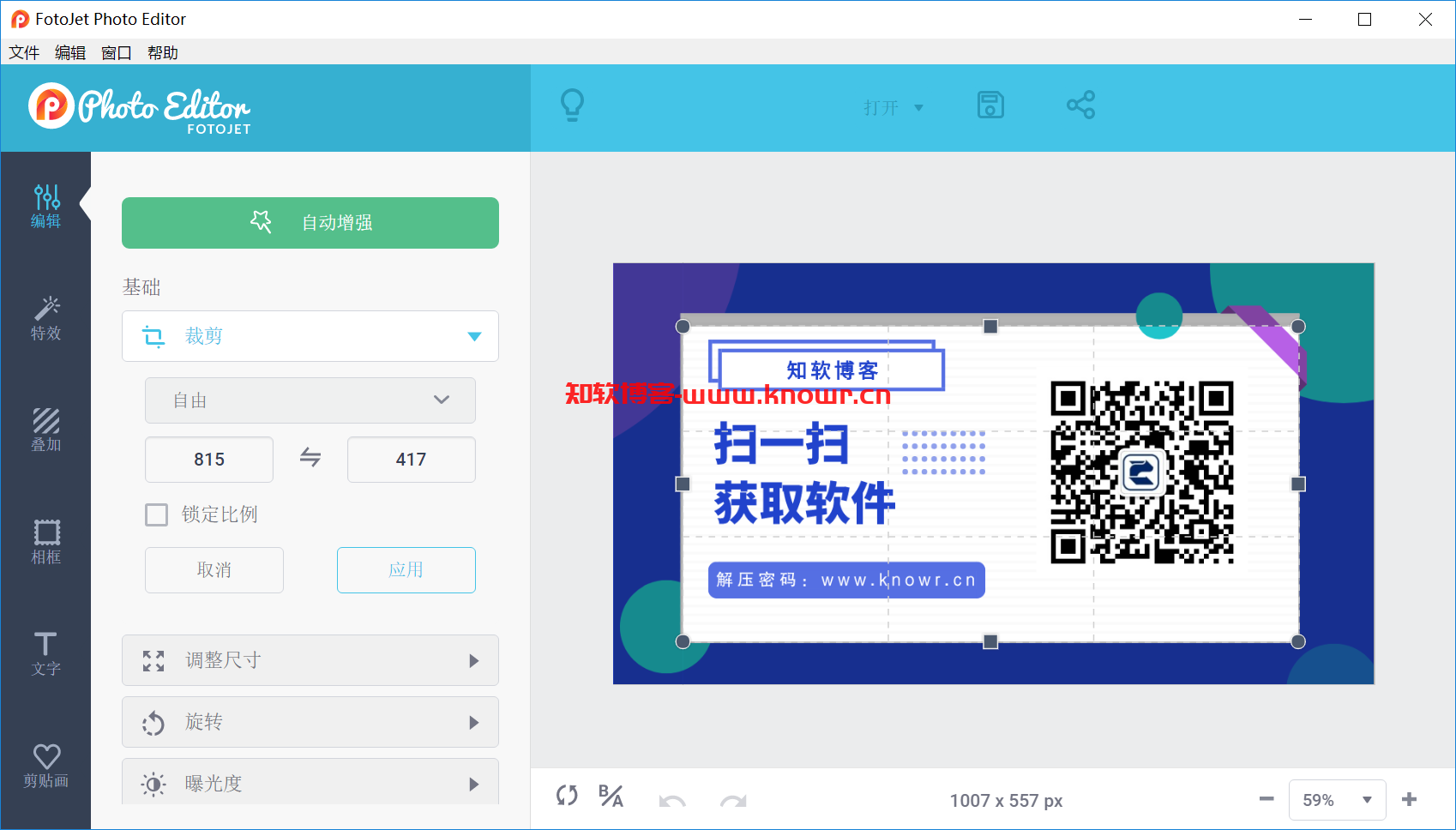Click the 自动增强 auto enhance button
Screen dimensions: 1456x830
[310, 223]
